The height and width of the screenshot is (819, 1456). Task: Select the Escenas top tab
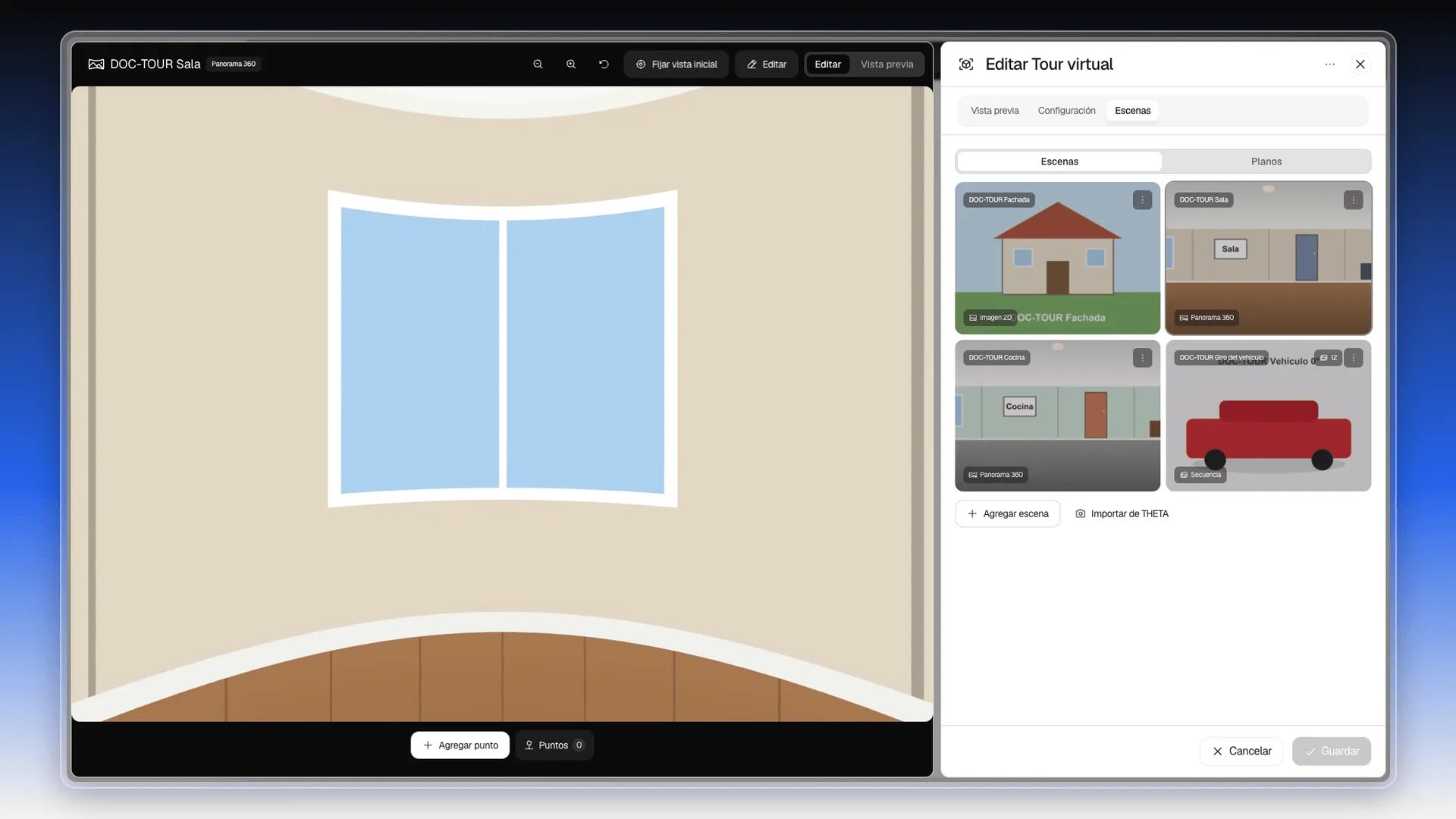(1132, 111)
